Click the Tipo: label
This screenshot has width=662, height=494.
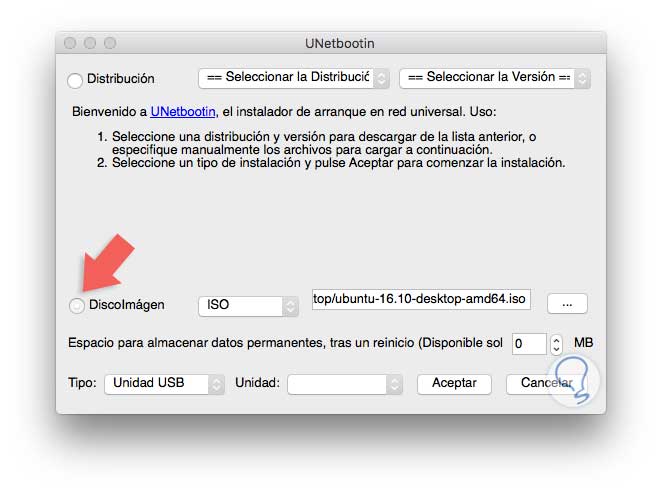pyautogui.click(x=82, y=383)
